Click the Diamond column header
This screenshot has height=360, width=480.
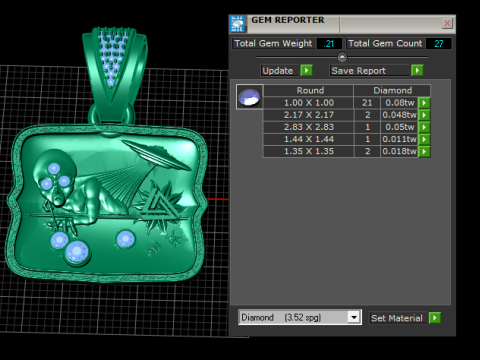(392, 90)
